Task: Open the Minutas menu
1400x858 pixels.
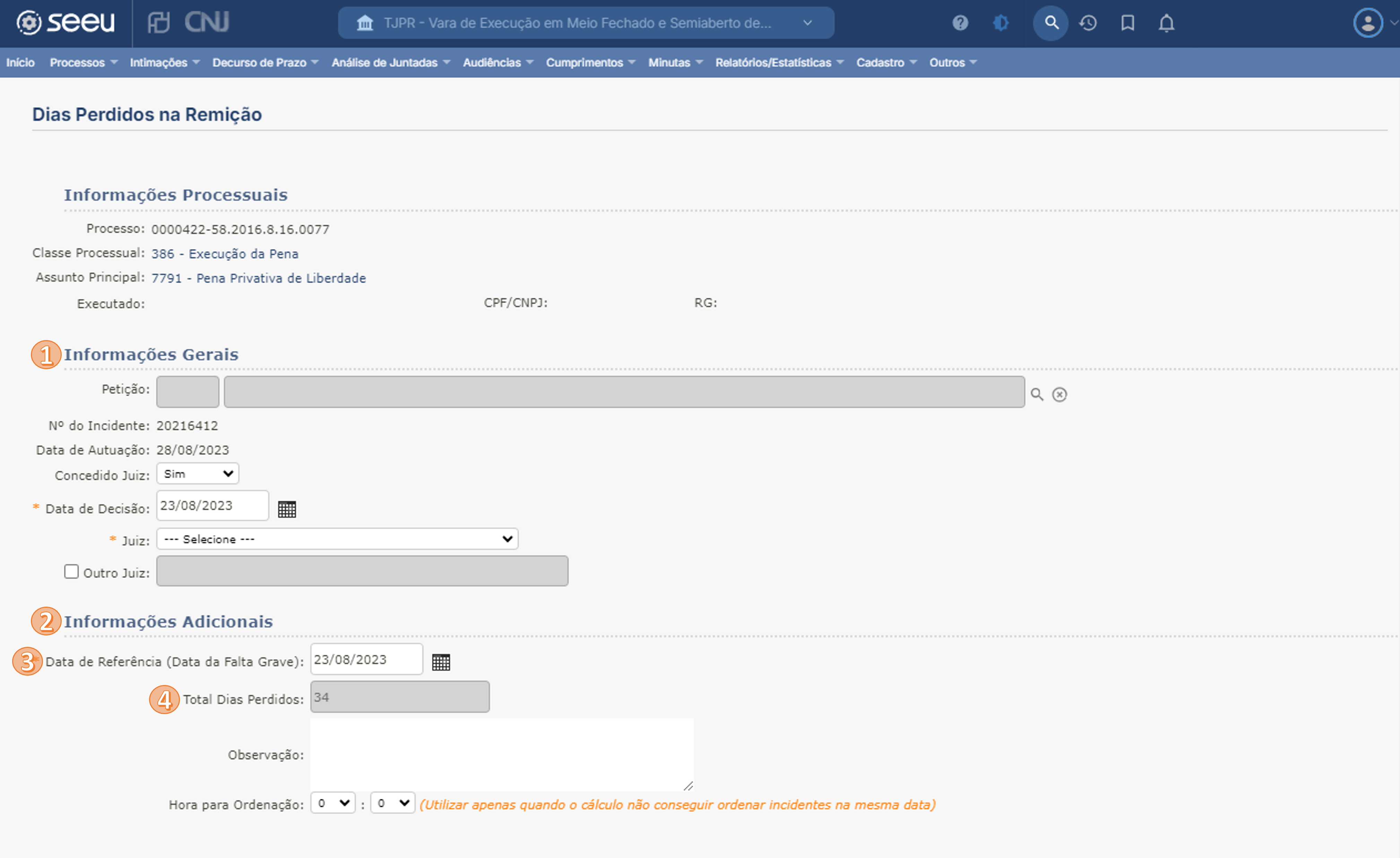Action: point(676,62)
